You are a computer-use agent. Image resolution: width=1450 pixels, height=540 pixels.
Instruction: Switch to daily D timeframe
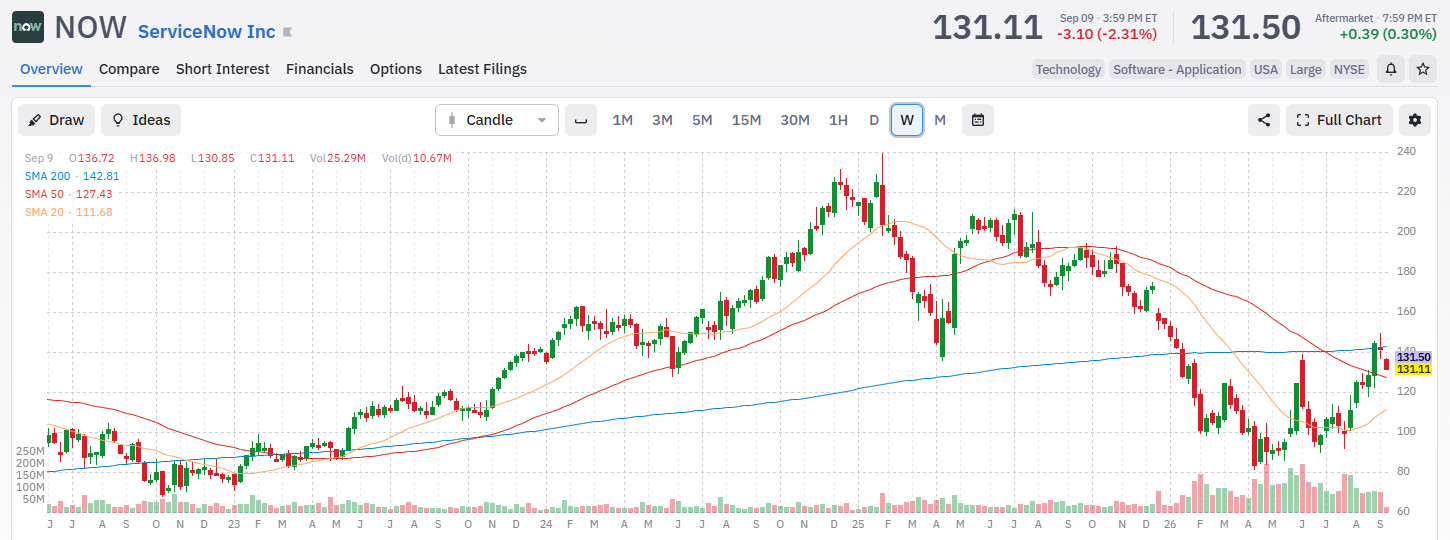click(x=874, y=120)
